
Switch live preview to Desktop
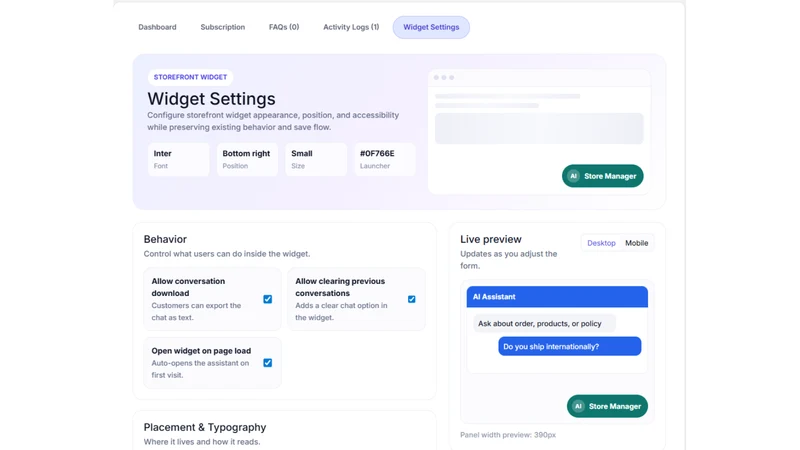coord(601,243)
